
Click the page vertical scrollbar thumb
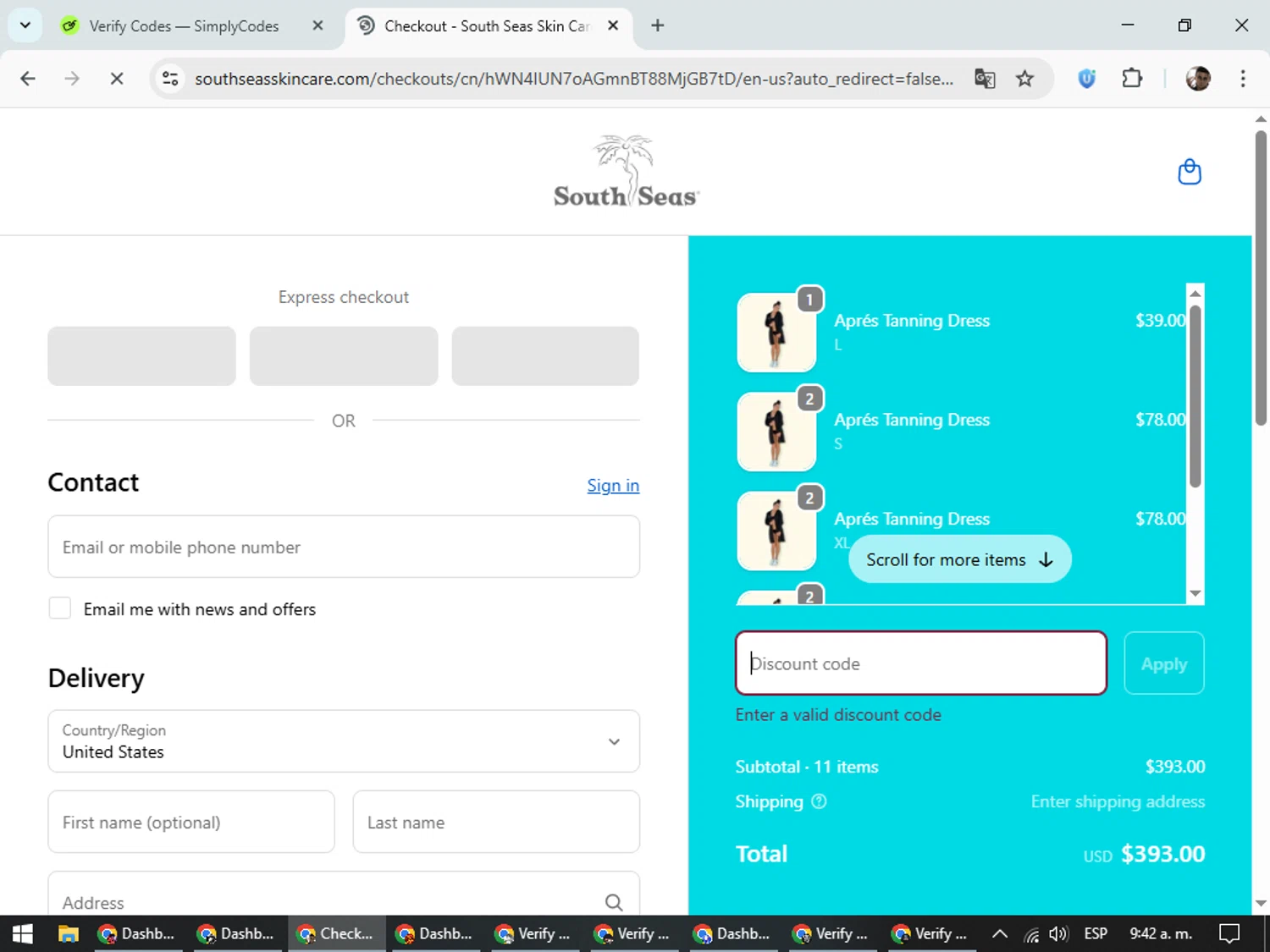pyautogui.click(x=1261, y=278)
